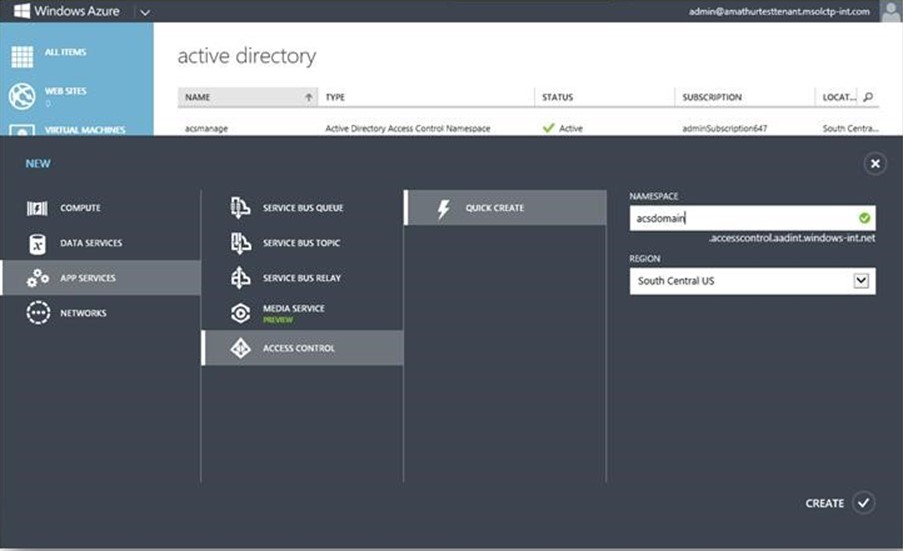Image resolution: width=903 pixels, height=551 pixels.
Task: Select the acsmanage namespace row
Action: [528, 128]
